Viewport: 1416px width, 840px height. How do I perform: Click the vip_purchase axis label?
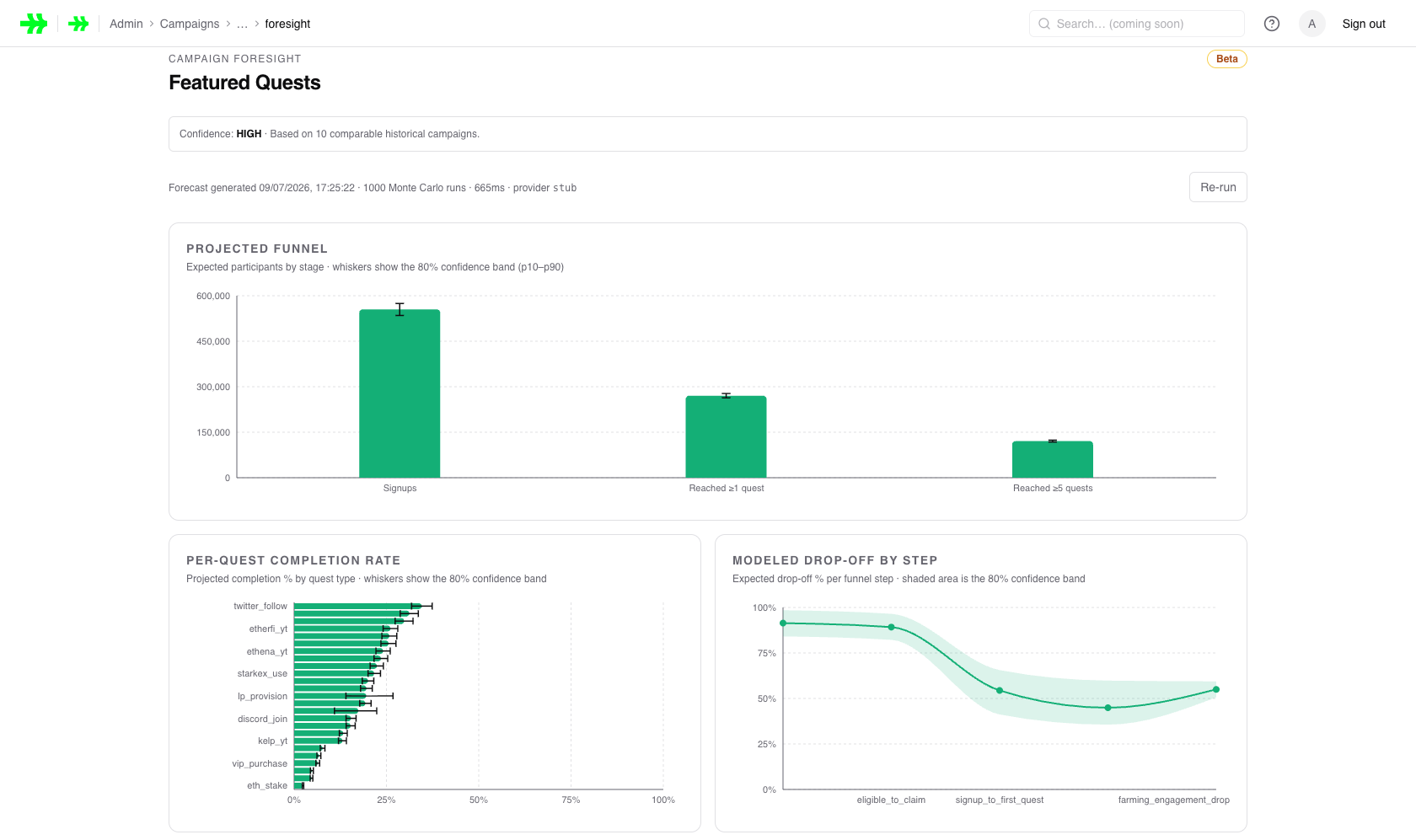pos(260,763)
